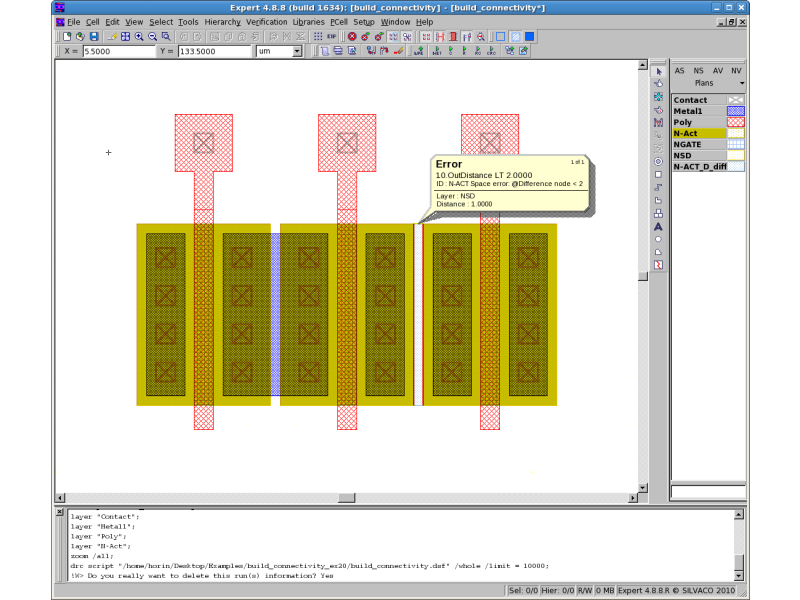Select the circle drawing tool
Image resolution: width=800 pixels, height=600 pixels.
click(x=658, y=239)
